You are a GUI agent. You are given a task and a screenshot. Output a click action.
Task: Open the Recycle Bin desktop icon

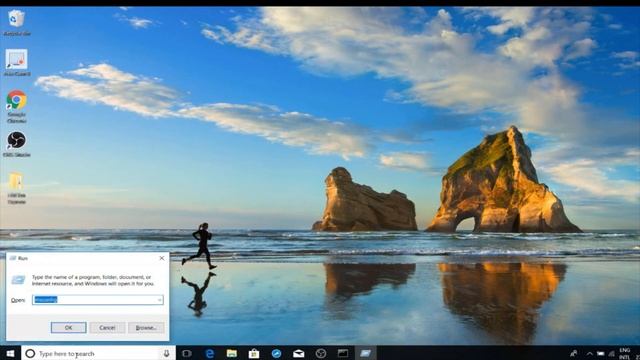17,22
